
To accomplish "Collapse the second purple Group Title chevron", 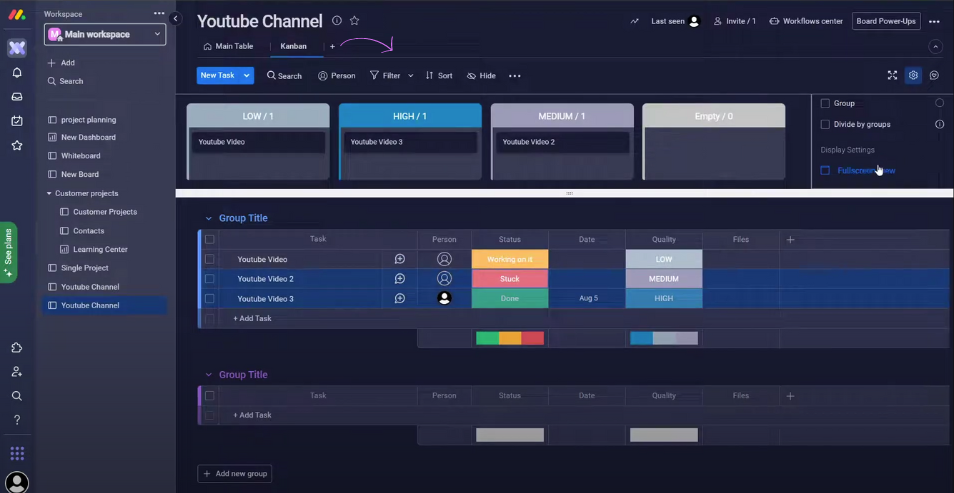I will tap(208, 375).
